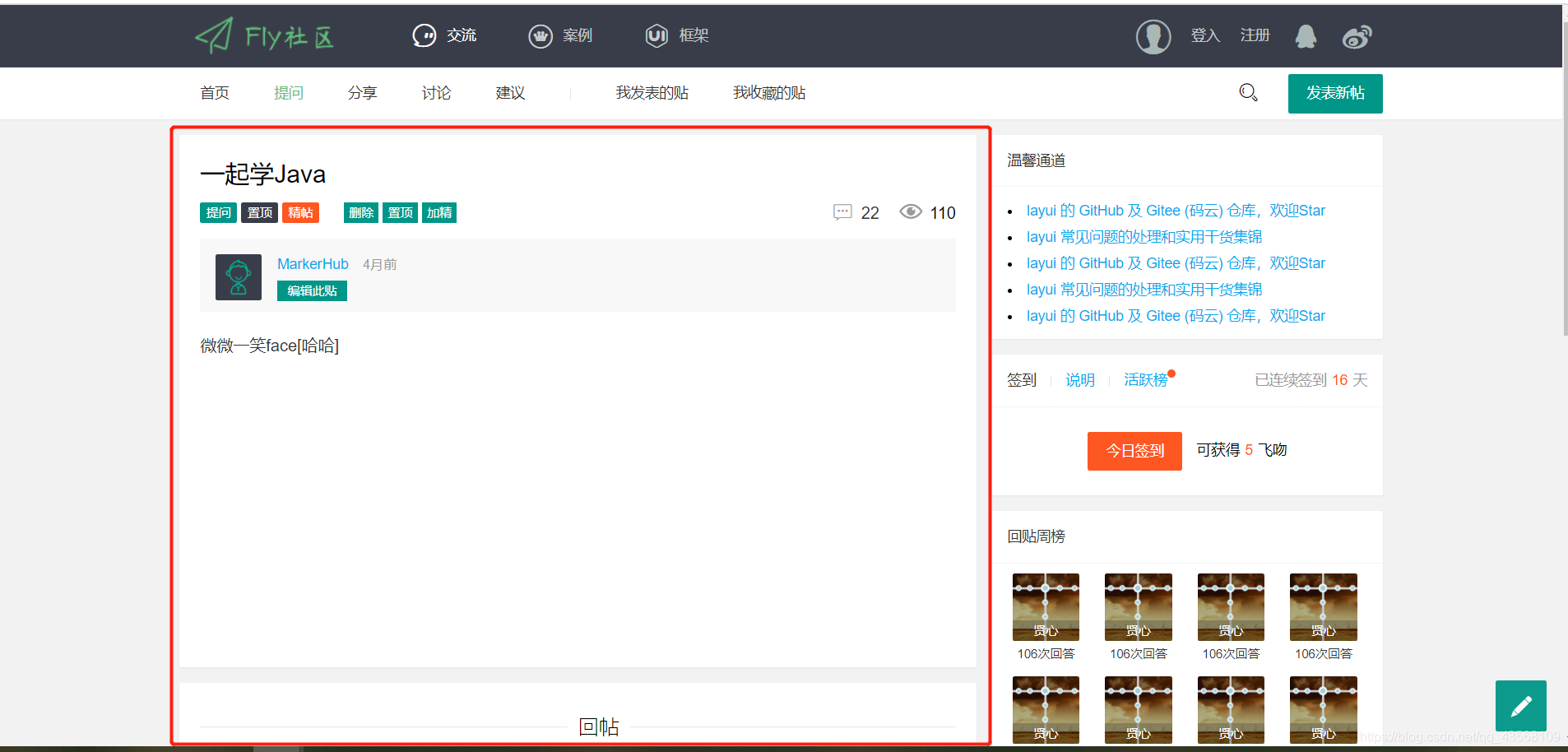Click the 回帖 section heading
The width and height of the screenshot is (1568, 752).
pos(599,726)
